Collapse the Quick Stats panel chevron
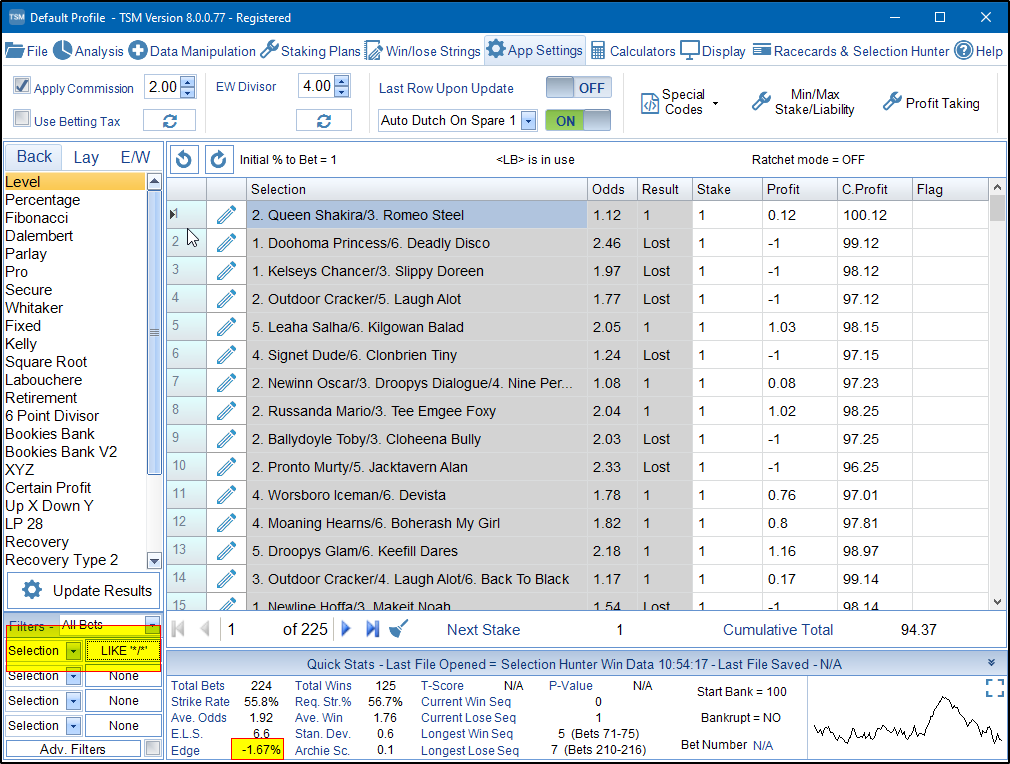 pos(991,663)
